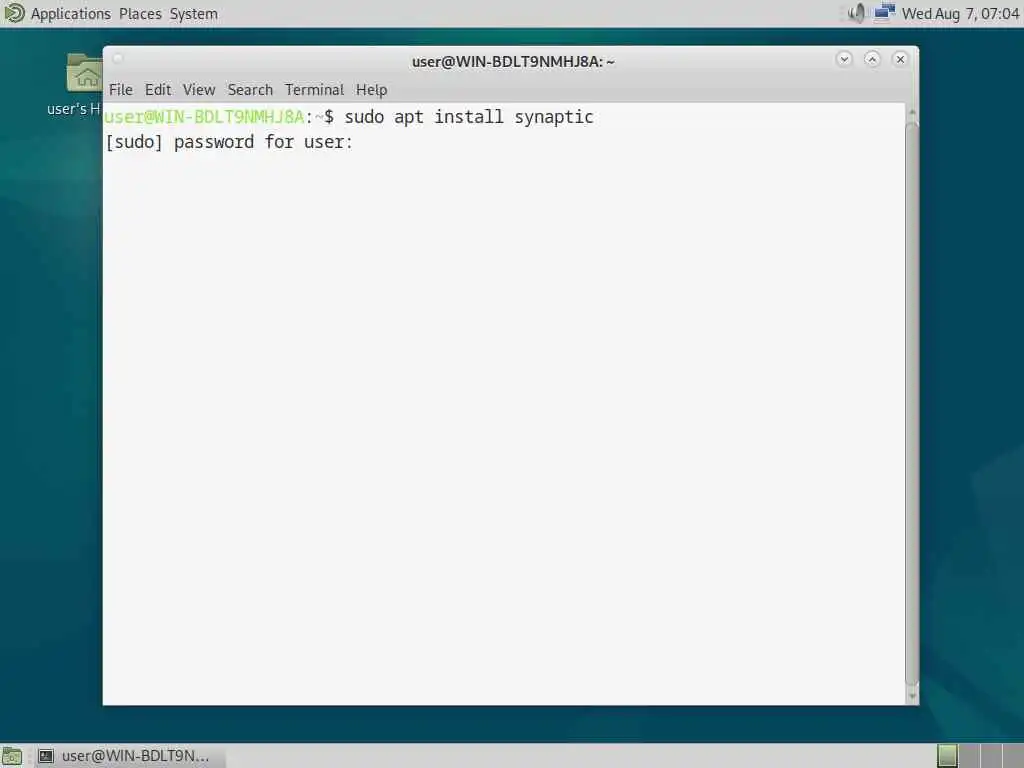Close the terminal window
The width and height of the screenshot is (1024, 768).
pos(900,59)
